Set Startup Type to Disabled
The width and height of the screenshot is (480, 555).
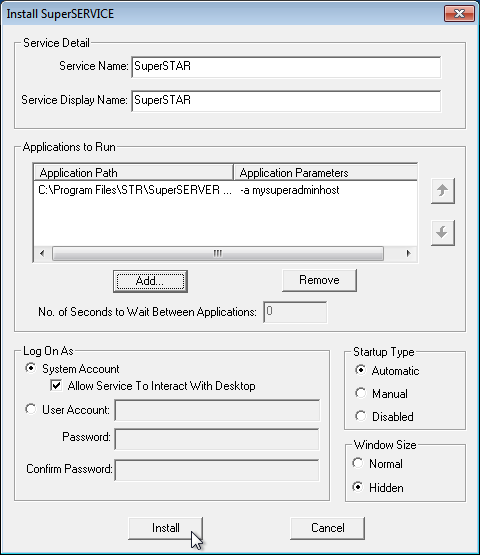coord(361,416)
